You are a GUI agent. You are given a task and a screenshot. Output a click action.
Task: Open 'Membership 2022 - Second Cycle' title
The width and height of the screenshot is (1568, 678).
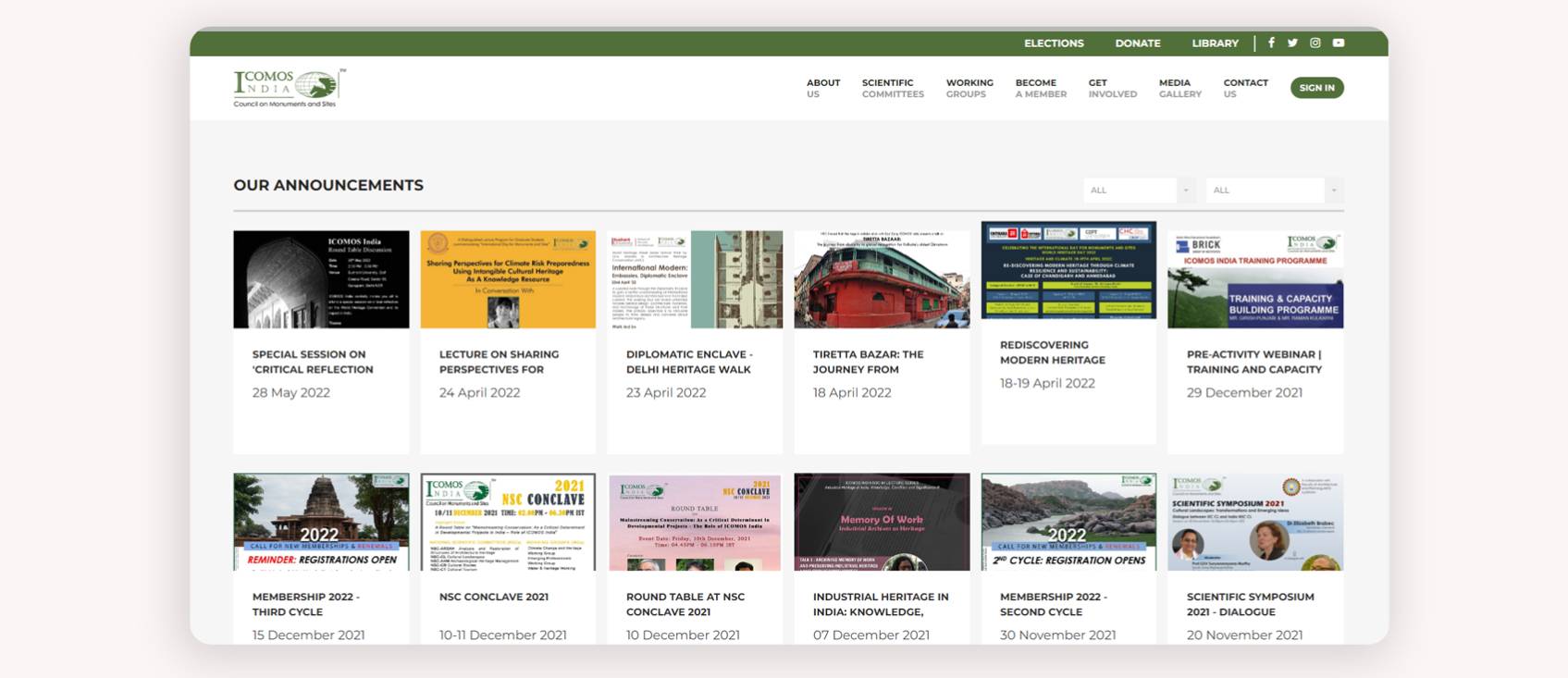(1054, 604)
